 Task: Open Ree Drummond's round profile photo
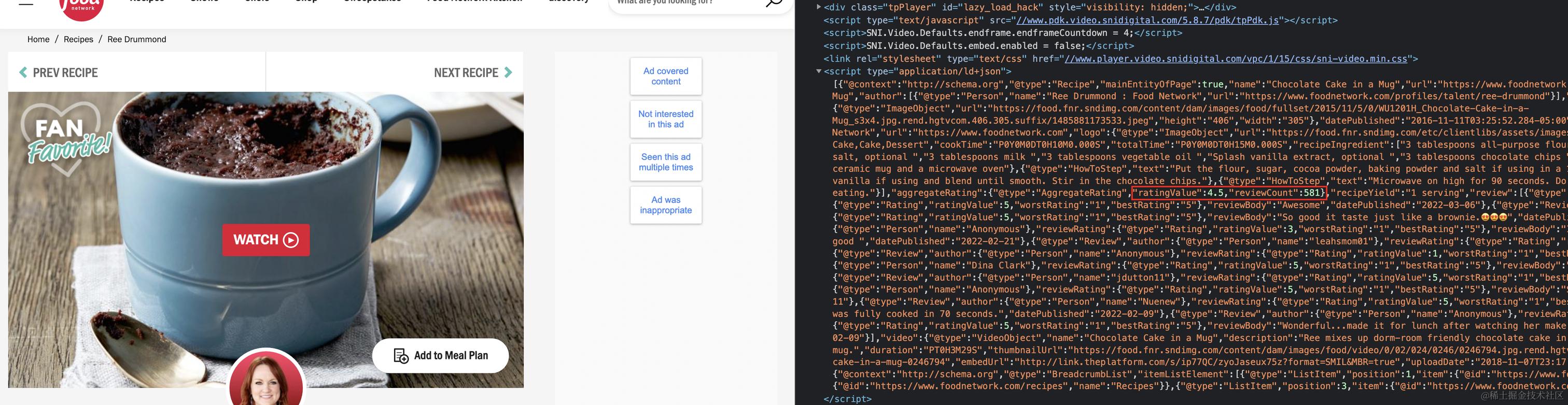(266, 378)
